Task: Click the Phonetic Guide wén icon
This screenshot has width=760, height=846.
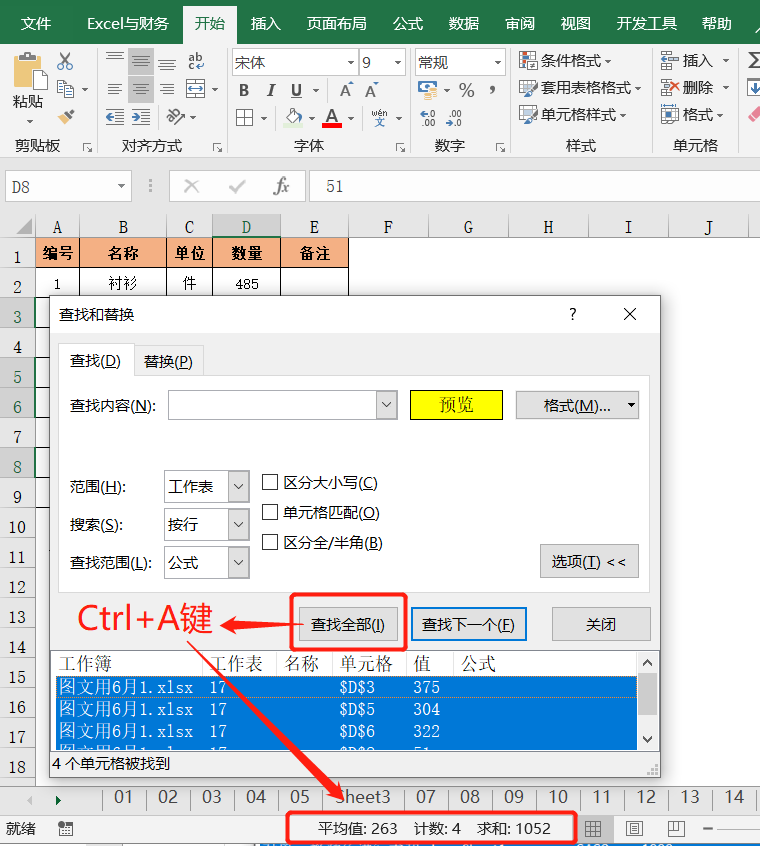Action: click(x=380, y=117)
